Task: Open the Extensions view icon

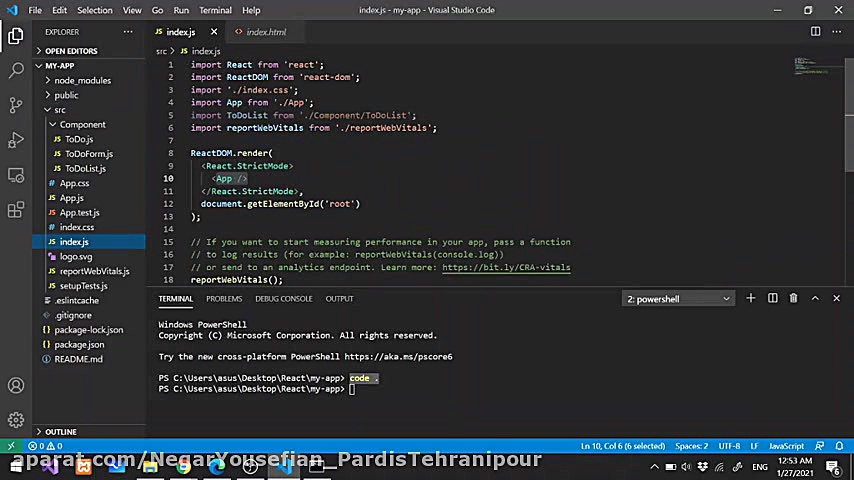Action: coord(16,210)
